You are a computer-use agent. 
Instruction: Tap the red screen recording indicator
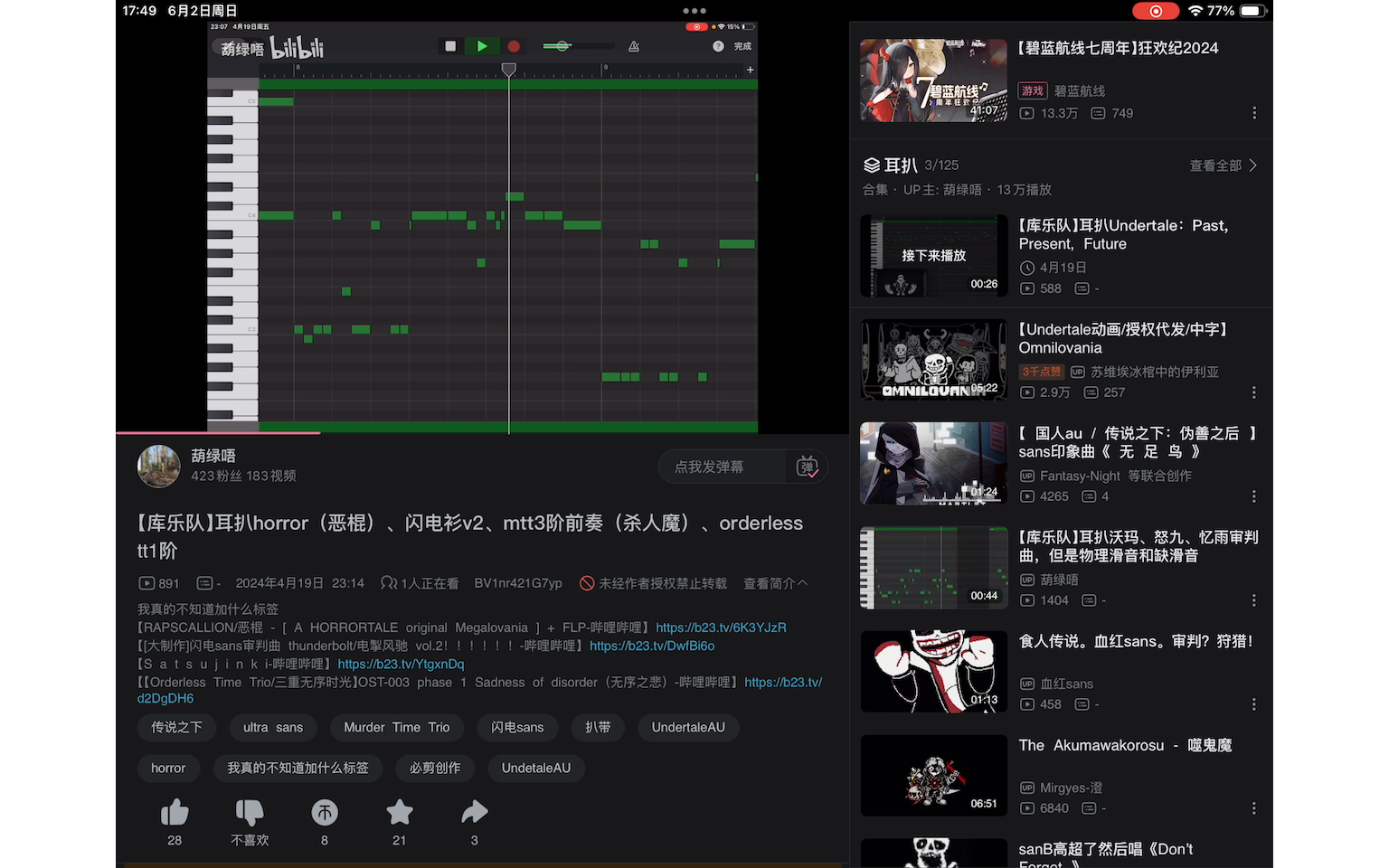[1156, 11]
